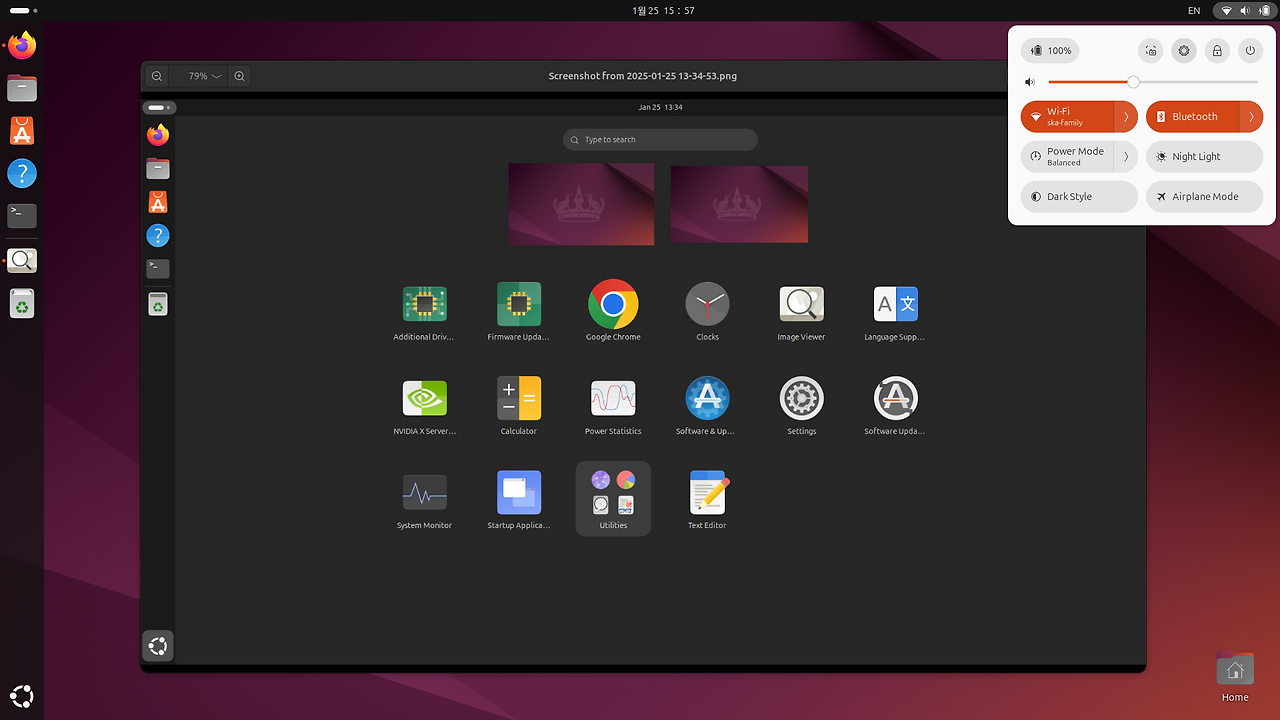Select Image Viewer in the Ubuntu dock

point(22,261)
